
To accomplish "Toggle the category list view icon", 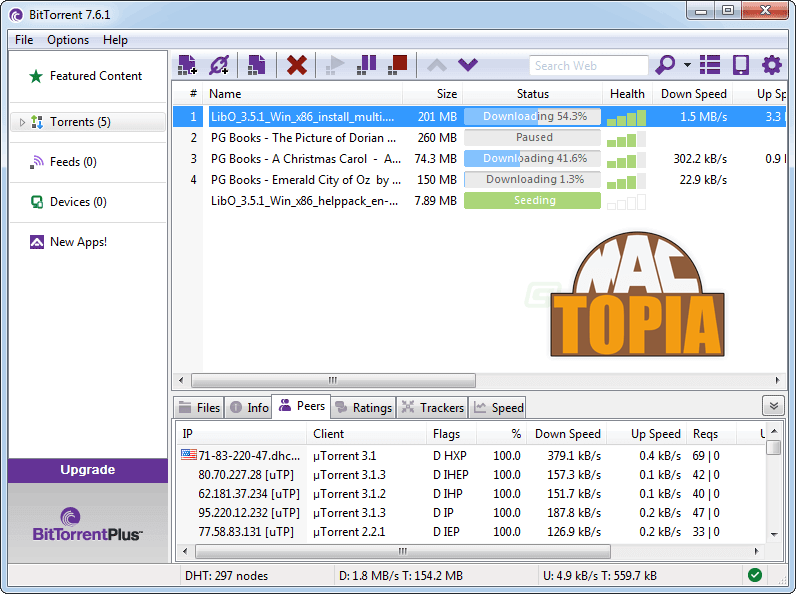I will (710, 65).
